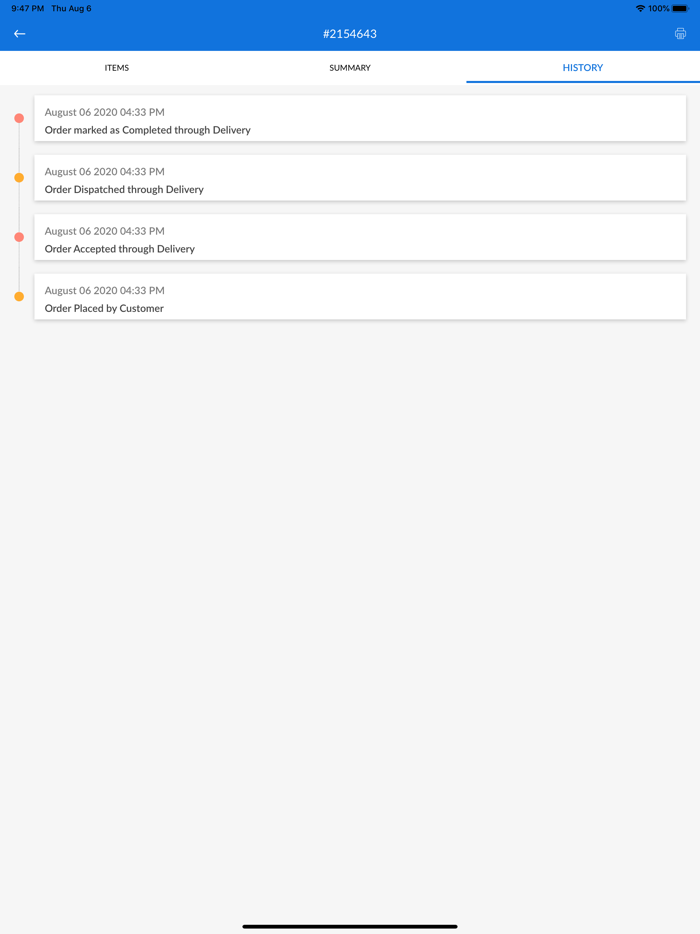Click the Accepted order timeline dot
This screenshot has width=700, height=934.
(19, 237)
